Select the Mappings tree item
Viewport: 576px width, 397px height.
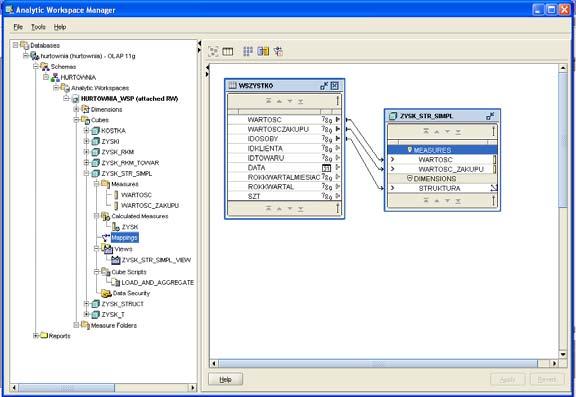click(x=125, y=238)
